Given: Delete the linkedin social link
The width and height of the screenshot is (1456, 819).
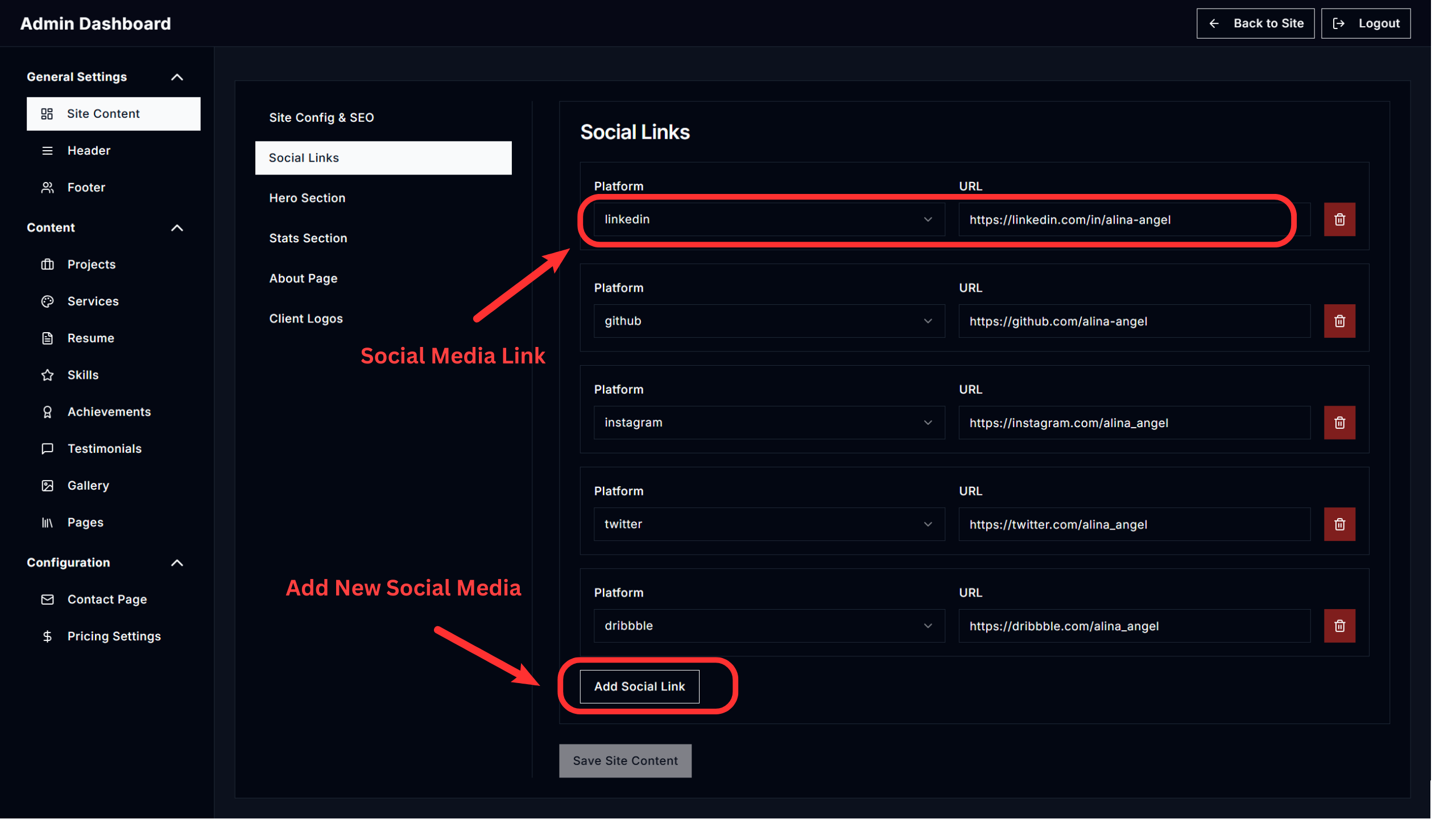Looking at the screenshot, I should [x=1339, y=220].
